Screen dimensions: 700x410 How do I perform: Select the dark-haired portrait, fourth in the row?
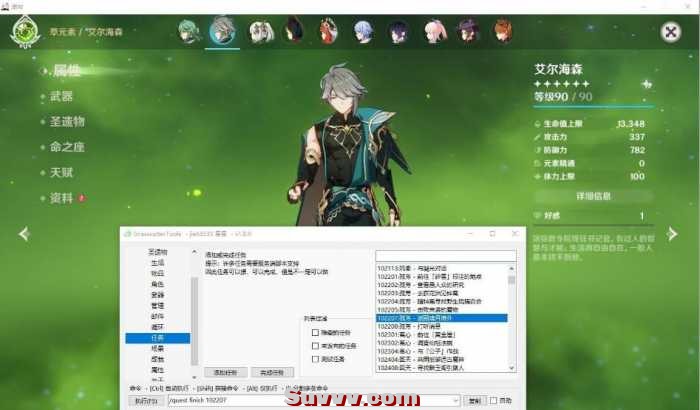point(294,30)
